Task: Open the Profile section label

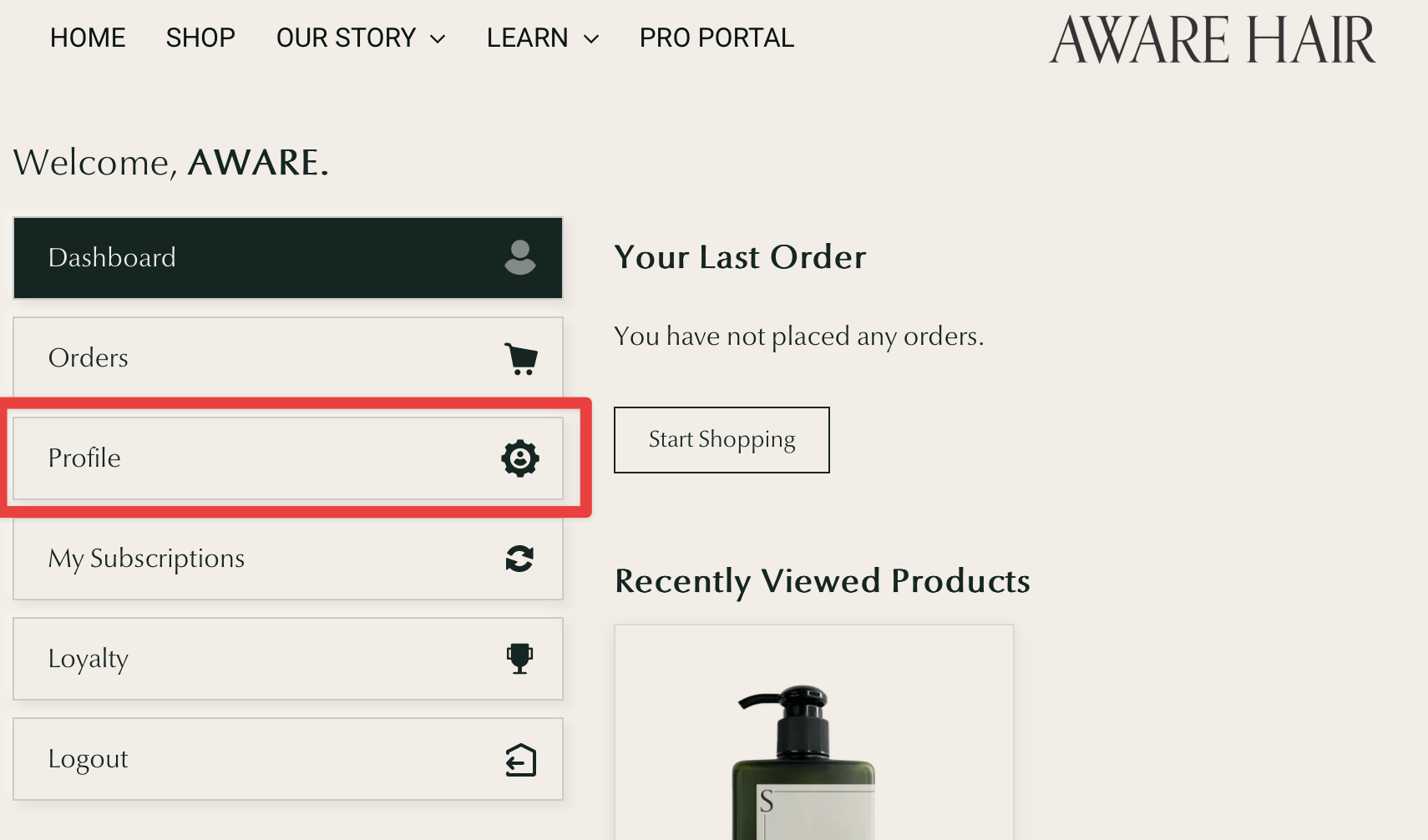Action: (84, 458)
